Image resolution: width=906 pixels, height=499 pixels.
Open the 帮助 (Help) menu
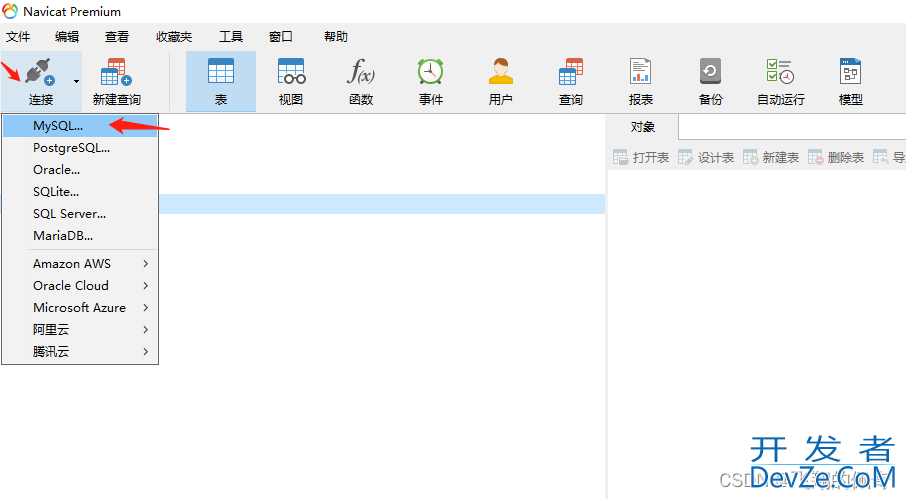tap(336, 37)
